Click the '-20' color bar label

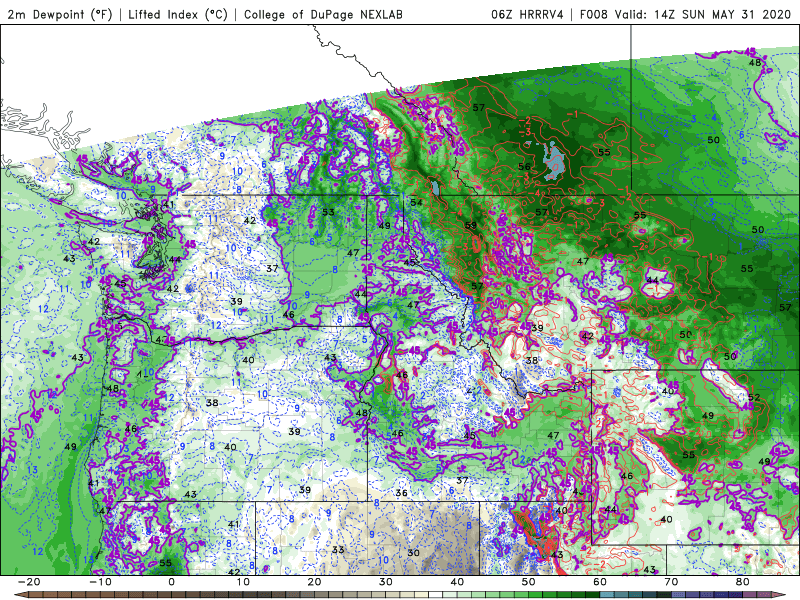pyautogui.click(x=29, y=582)
